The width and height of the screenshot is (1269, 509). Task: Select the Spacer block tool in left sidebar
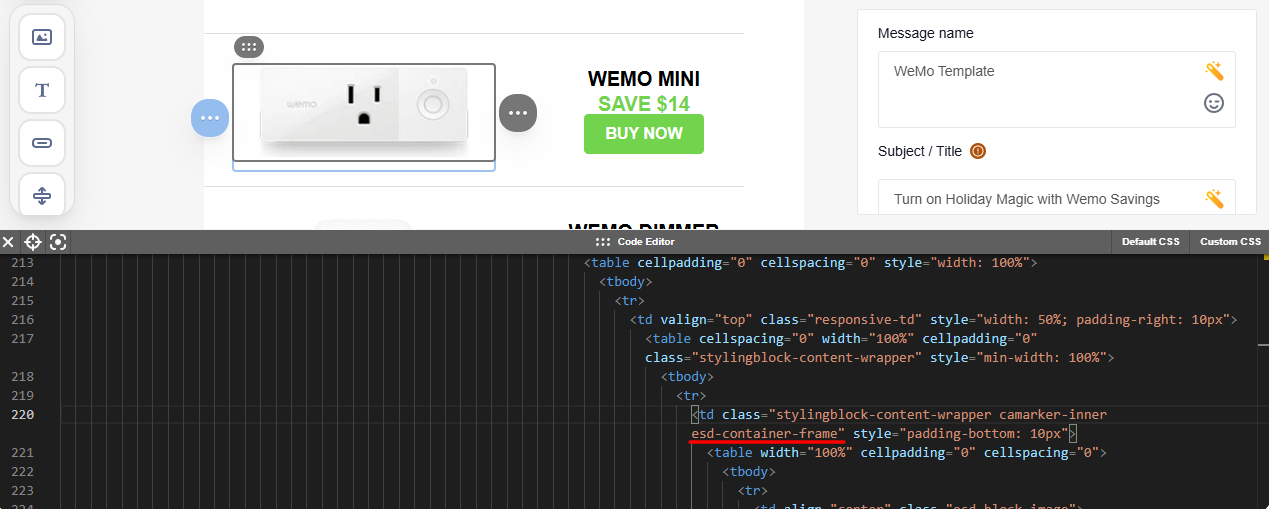(x=42, y=195)
